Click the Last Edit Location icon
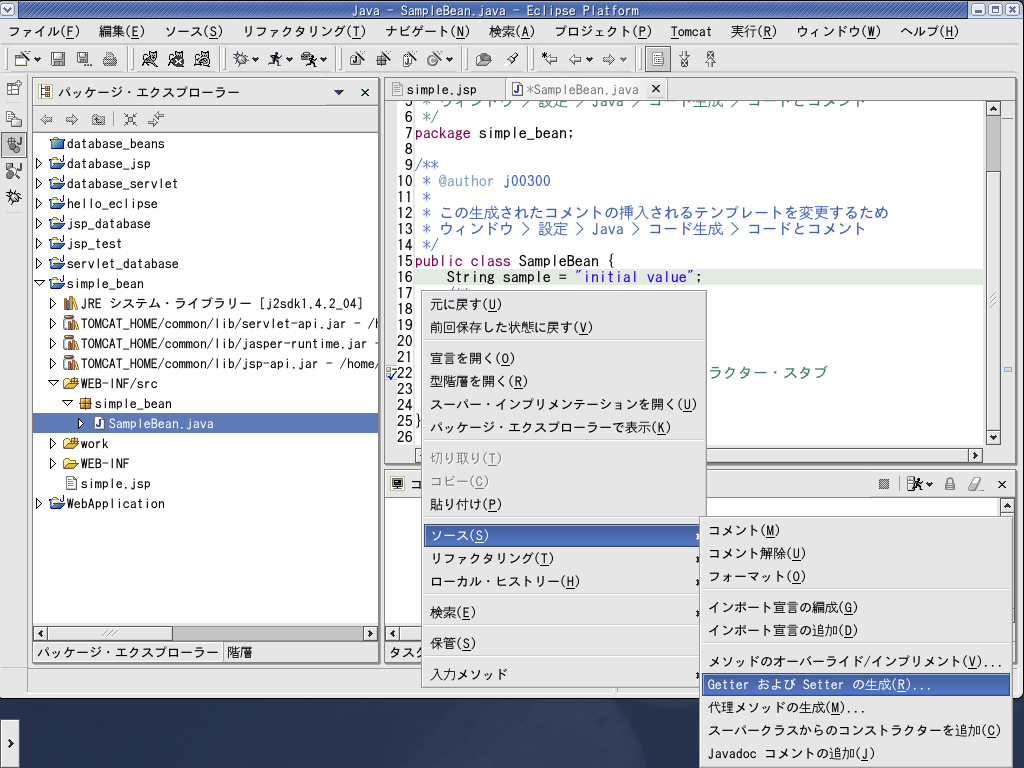1024x768 pixels. [x=549, y=59]
